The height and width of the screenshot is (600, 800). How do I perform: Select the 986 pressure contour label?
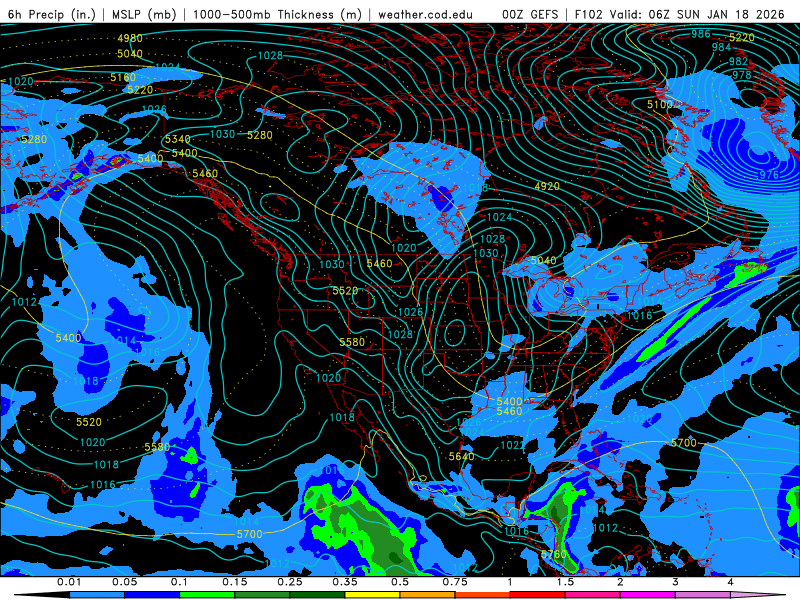point(701,34)
